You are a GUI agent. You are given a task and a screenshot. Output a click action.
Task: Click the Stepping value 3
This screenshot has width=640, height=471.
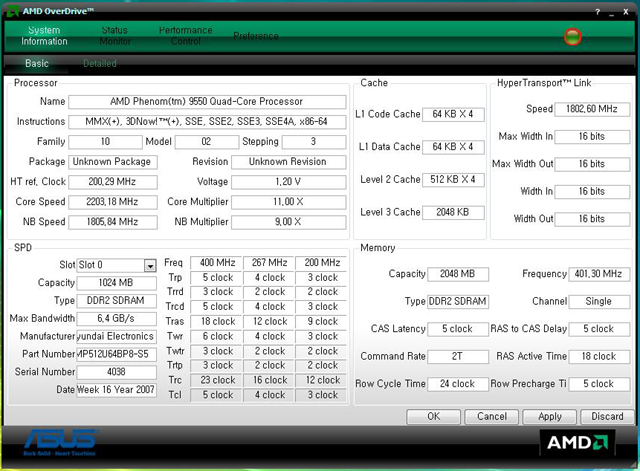314,142
